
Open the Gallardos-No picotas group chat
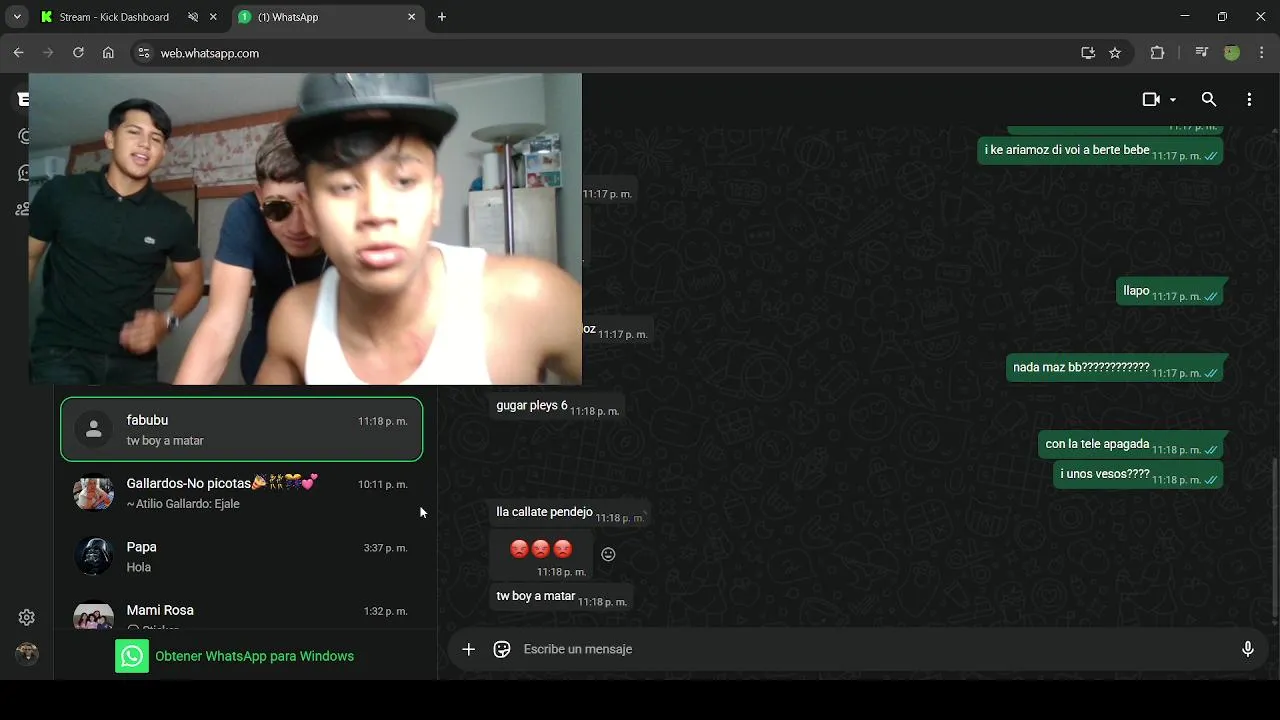pos(242,493)
